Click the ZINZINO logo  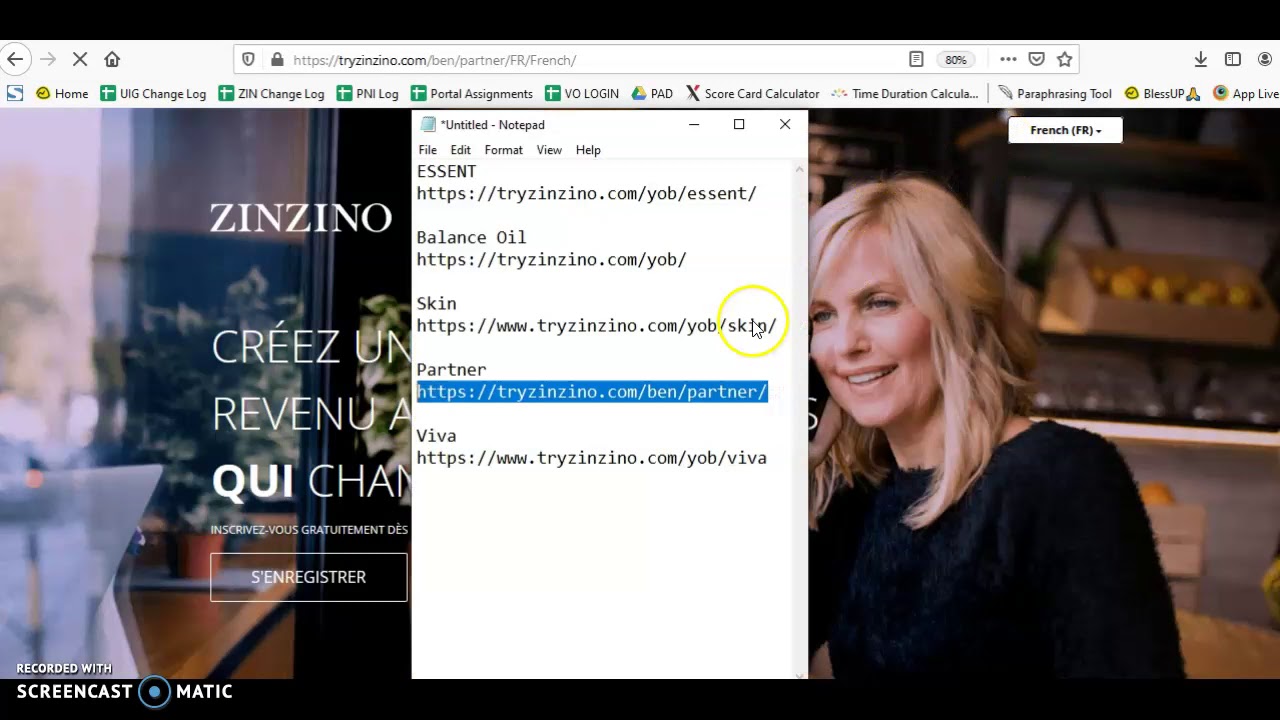pos(300,218)
